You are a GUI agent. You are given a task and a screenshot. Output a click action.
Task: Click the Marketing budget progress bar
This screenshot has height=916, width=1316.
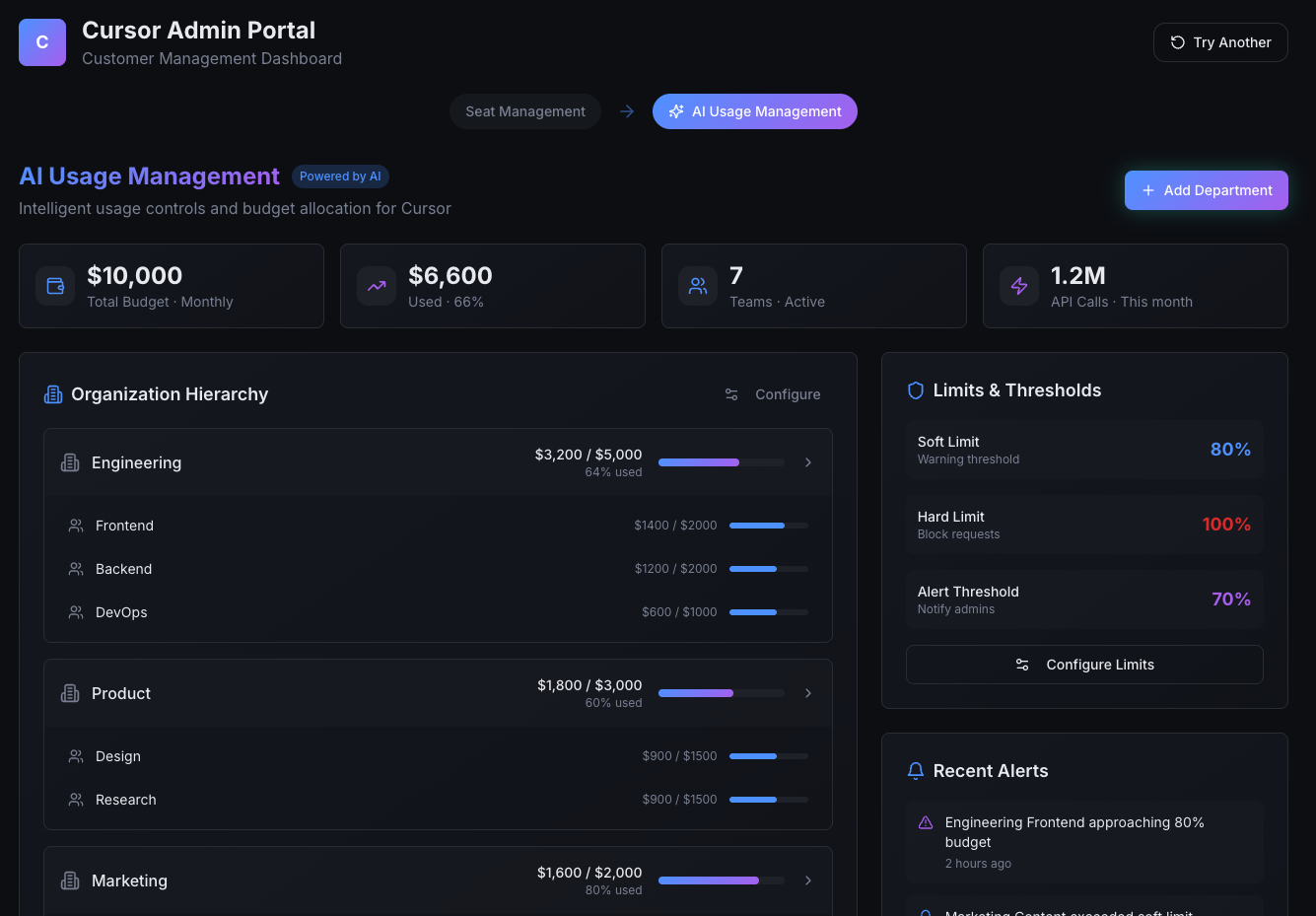722,881
